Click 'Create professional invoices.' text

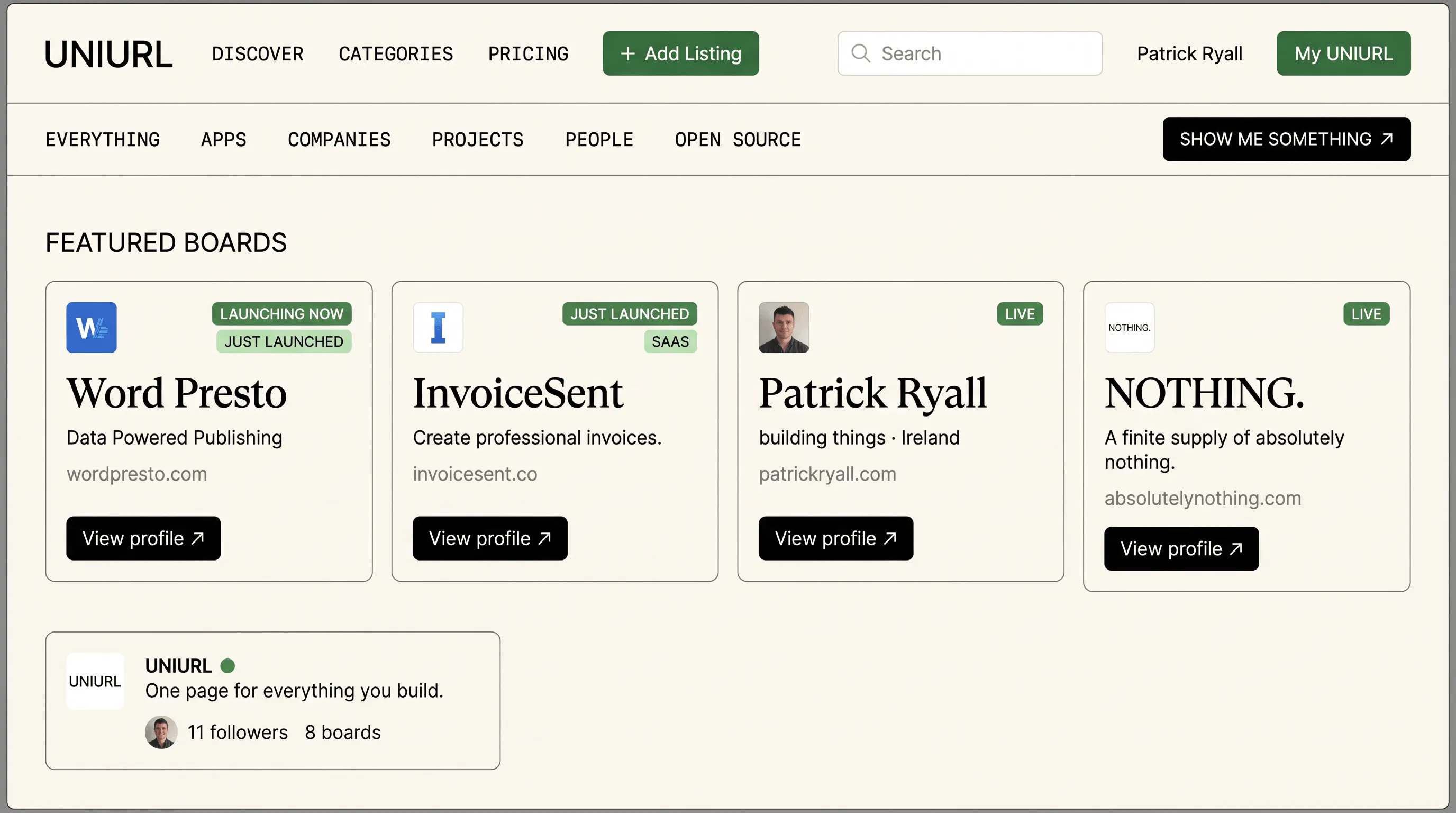(537, 438)
